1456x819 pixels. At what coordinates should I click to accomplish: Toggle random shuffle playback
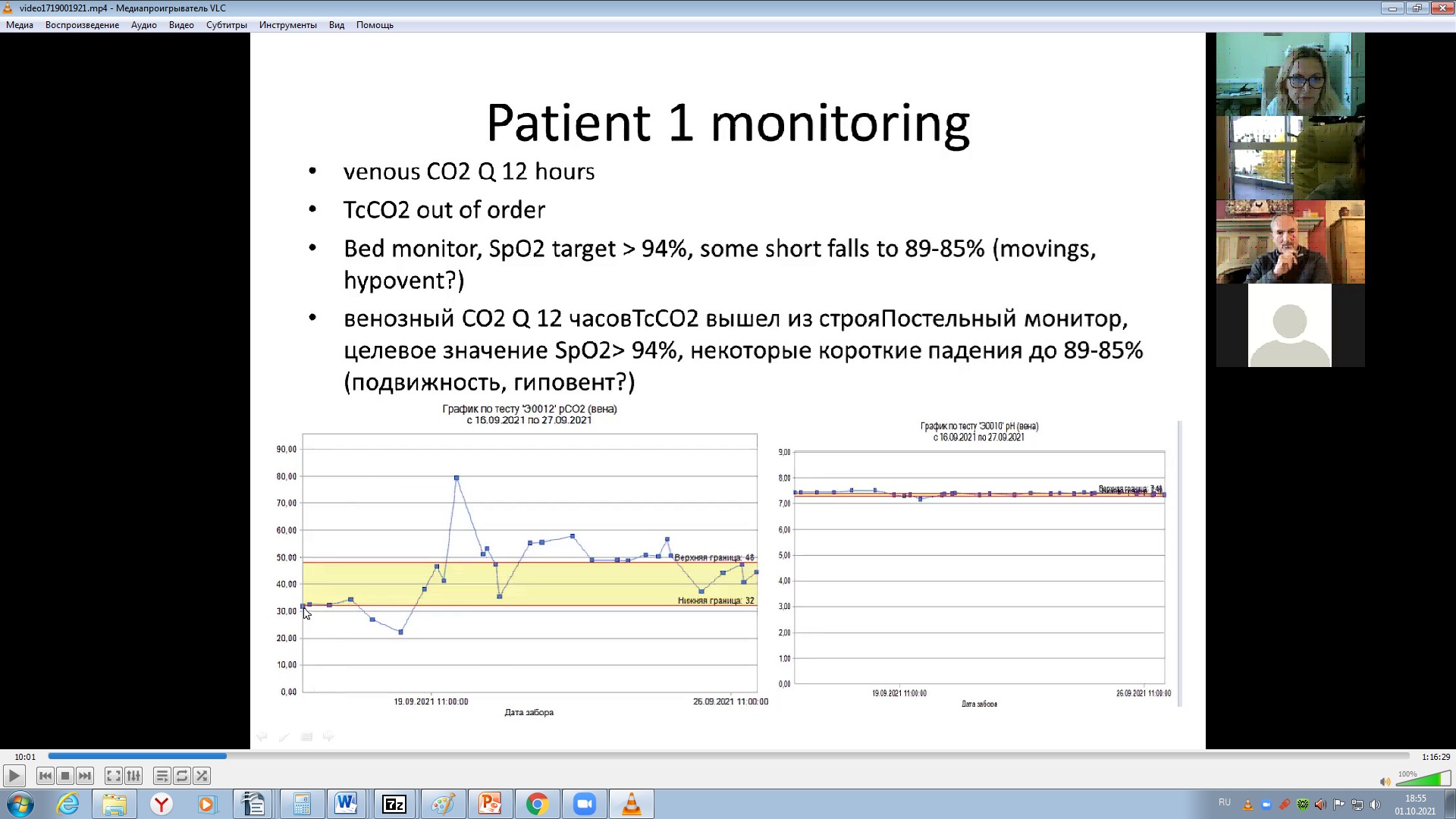(x=202, y=776)
